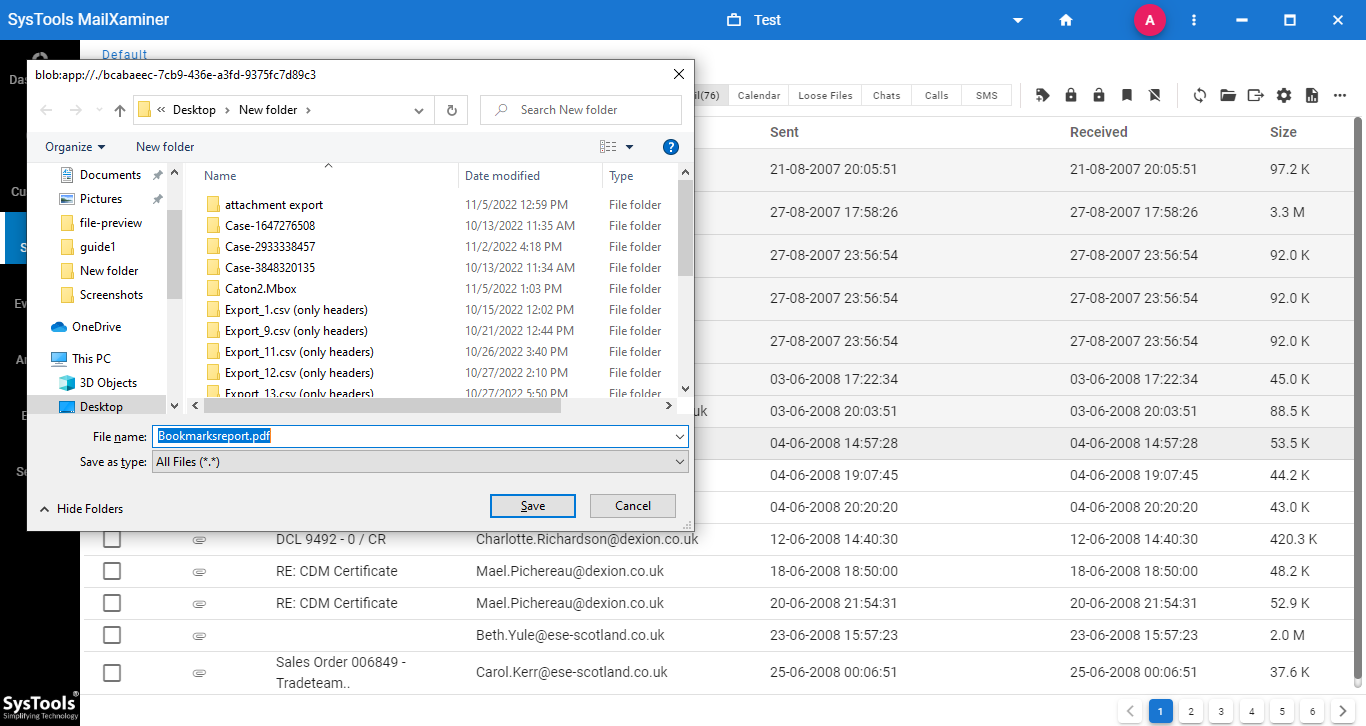The image size is (1366, 726).
Task: Click breadcrumb chevron after New folder
Action: [308, 110]
